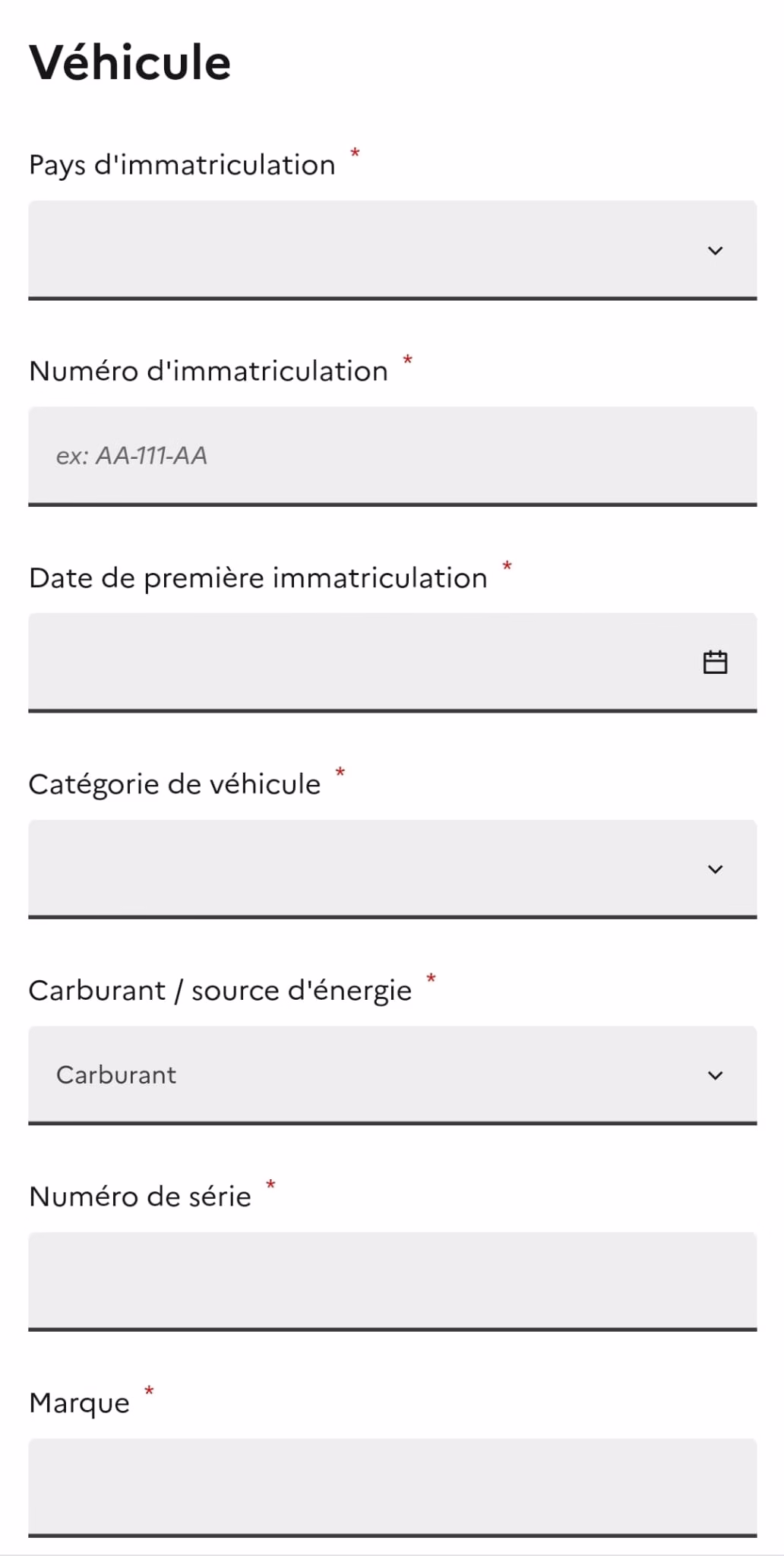784x1556 pixels.
Task: Click the Numéro d'immatriculation label text
Action: (209, 372)
